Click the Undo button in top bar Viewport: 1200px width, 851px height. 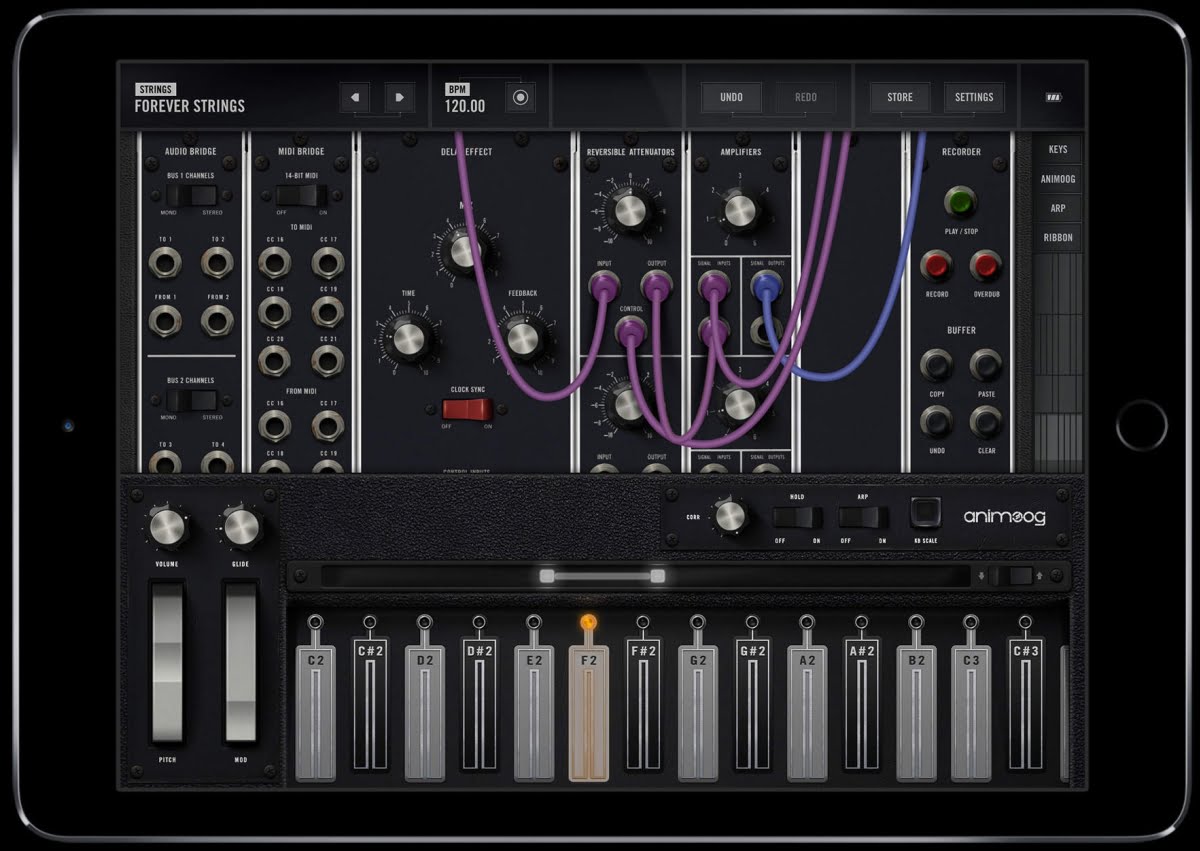click(x=731, y=97)
